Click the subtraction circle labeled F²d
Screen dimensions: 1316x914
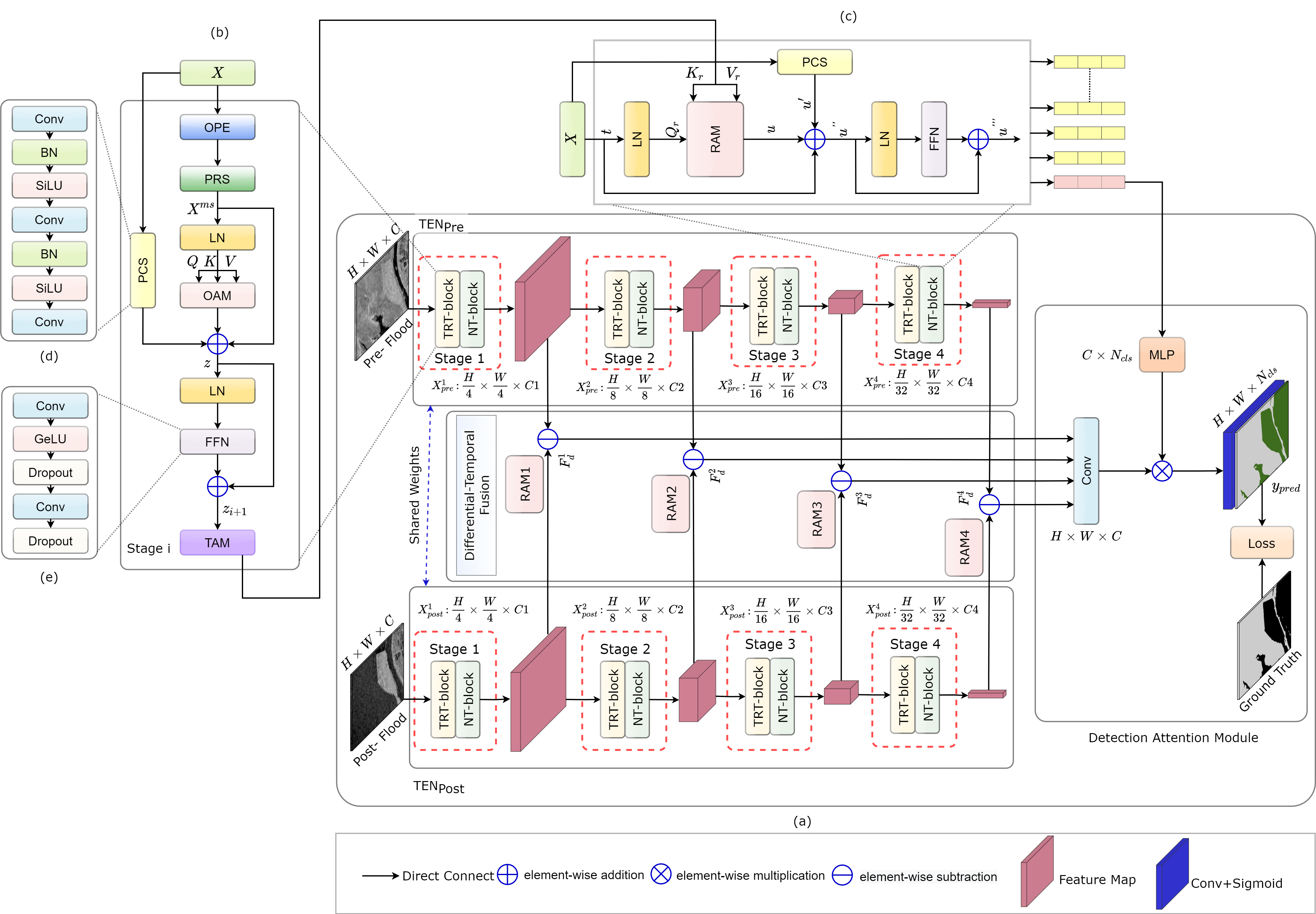coord(693,459)
